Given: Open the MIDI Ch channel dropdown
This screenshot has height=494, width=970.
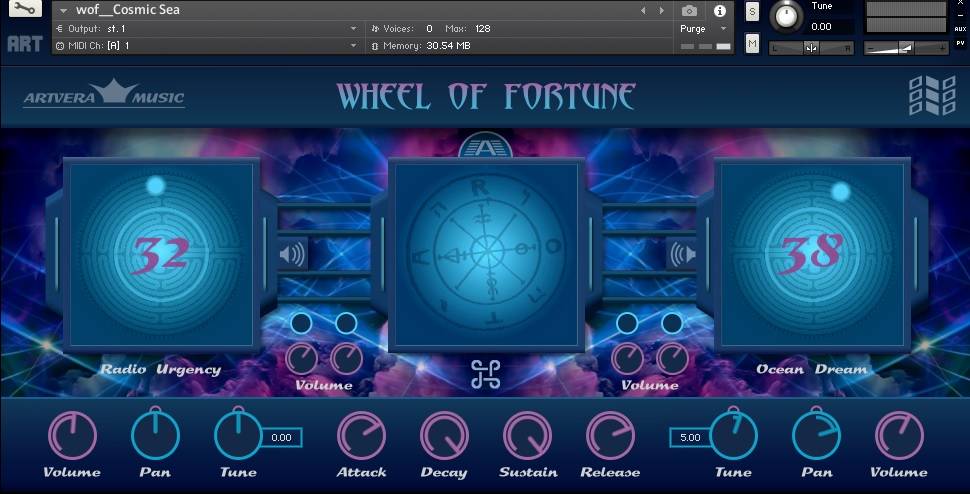Looking at the screenshot, I should (205, 46).
